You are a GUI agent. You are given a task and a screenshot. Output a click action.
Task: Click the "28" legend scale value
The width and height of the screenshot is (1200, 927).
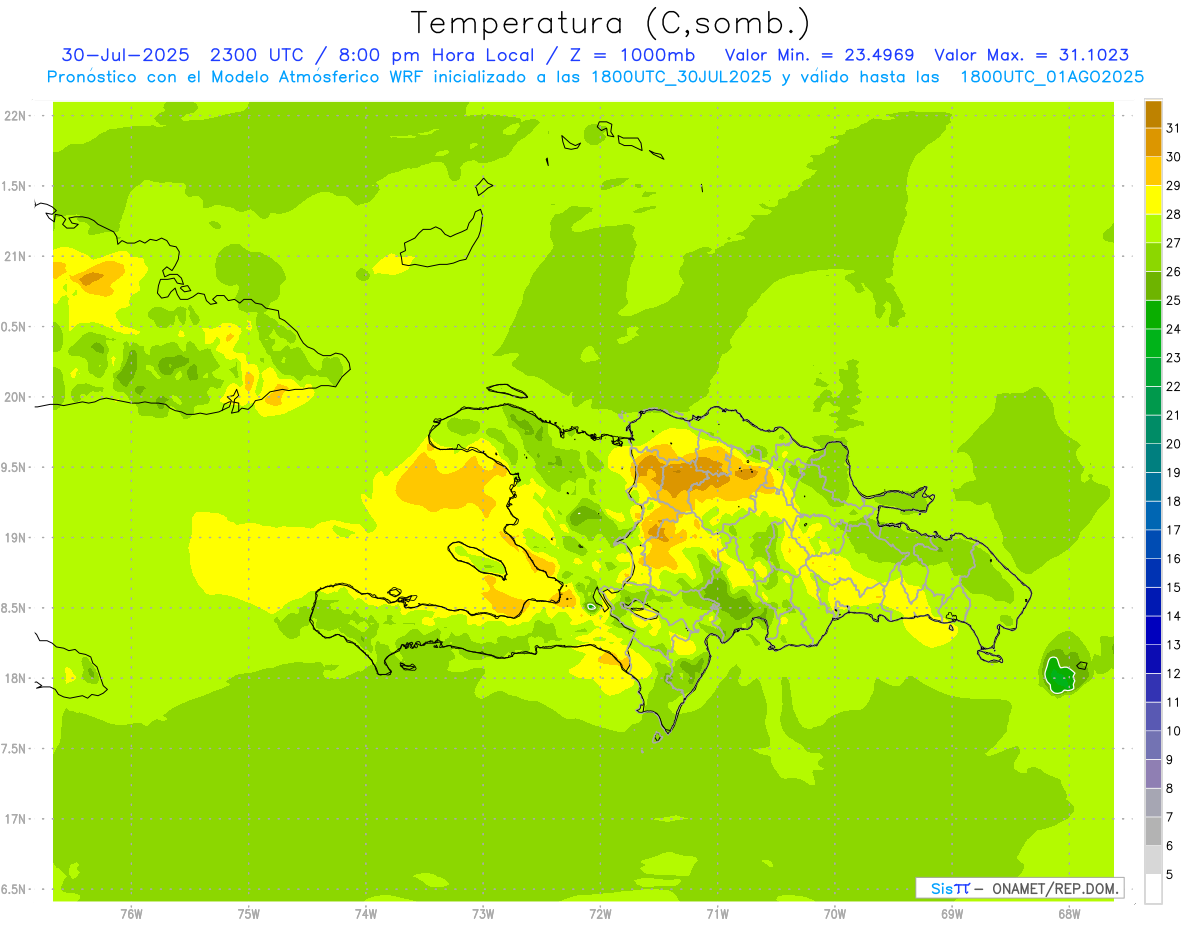1174,214
